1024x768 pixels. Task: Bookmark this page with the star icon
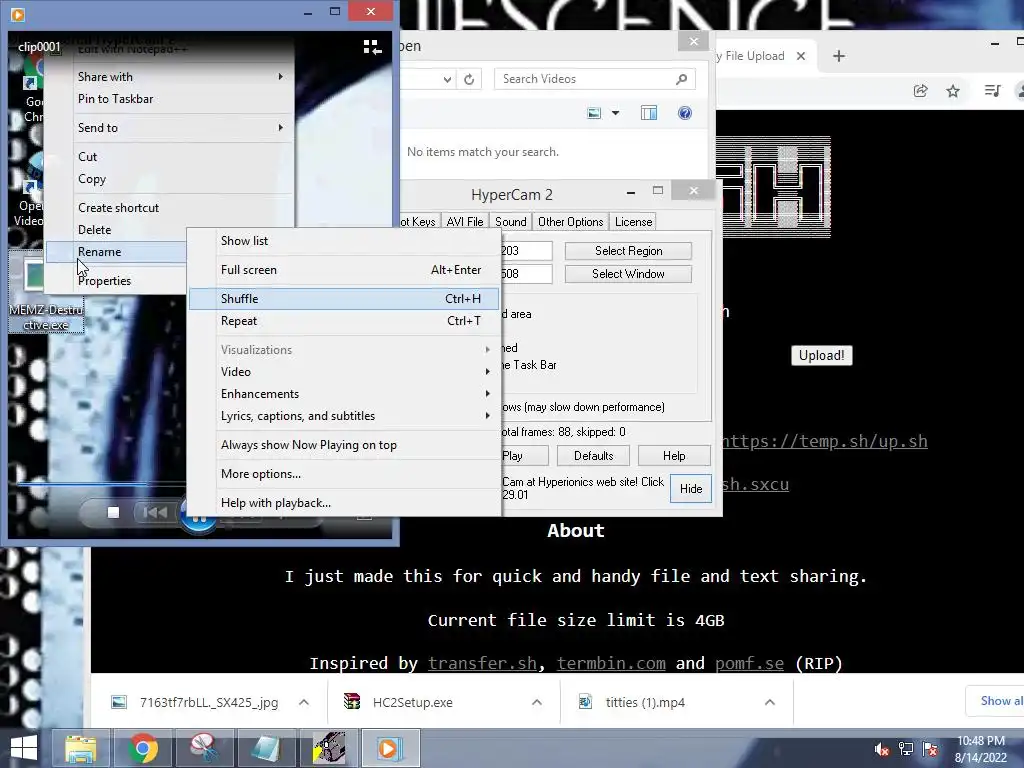[953, 91]
